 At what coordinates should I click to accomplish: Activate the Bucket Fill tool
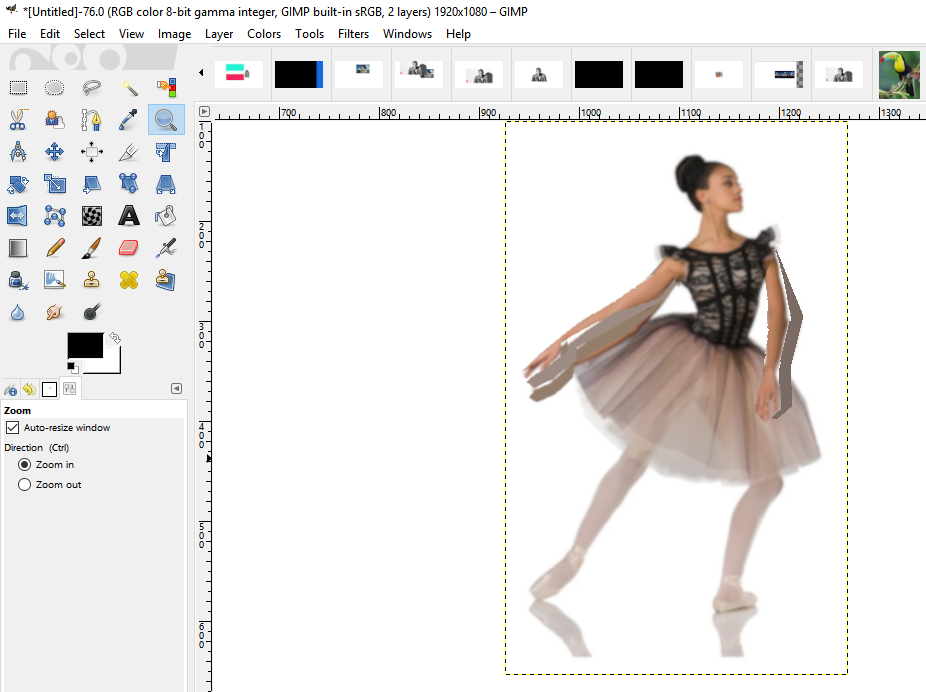click(x=166, y=215)
